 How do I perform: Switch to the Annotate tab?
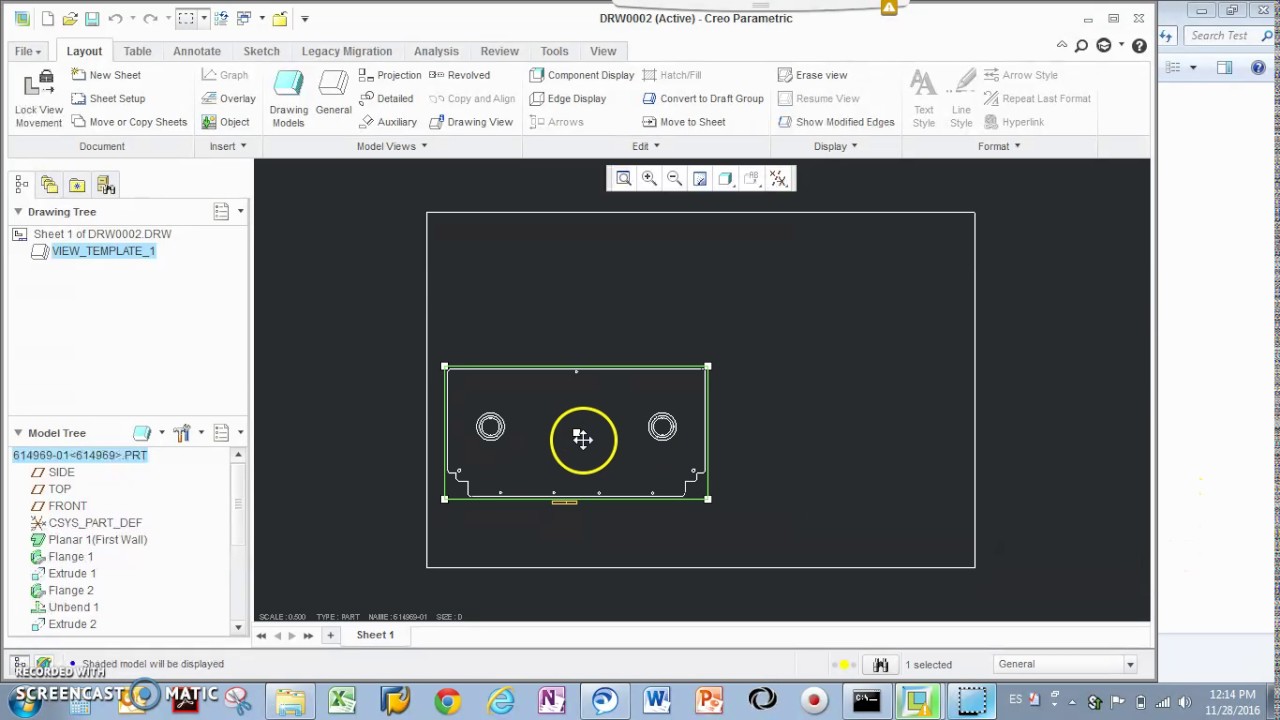point(197,51)
